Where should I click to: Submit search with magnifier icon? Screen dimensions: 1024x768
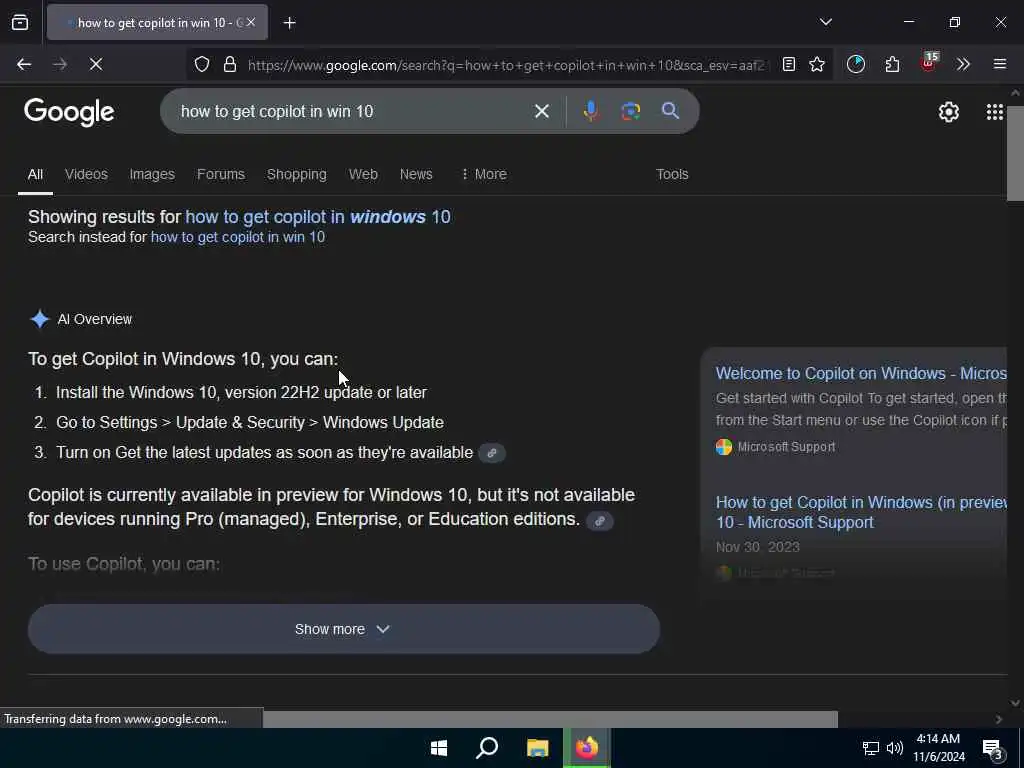(x=670, y=111)
